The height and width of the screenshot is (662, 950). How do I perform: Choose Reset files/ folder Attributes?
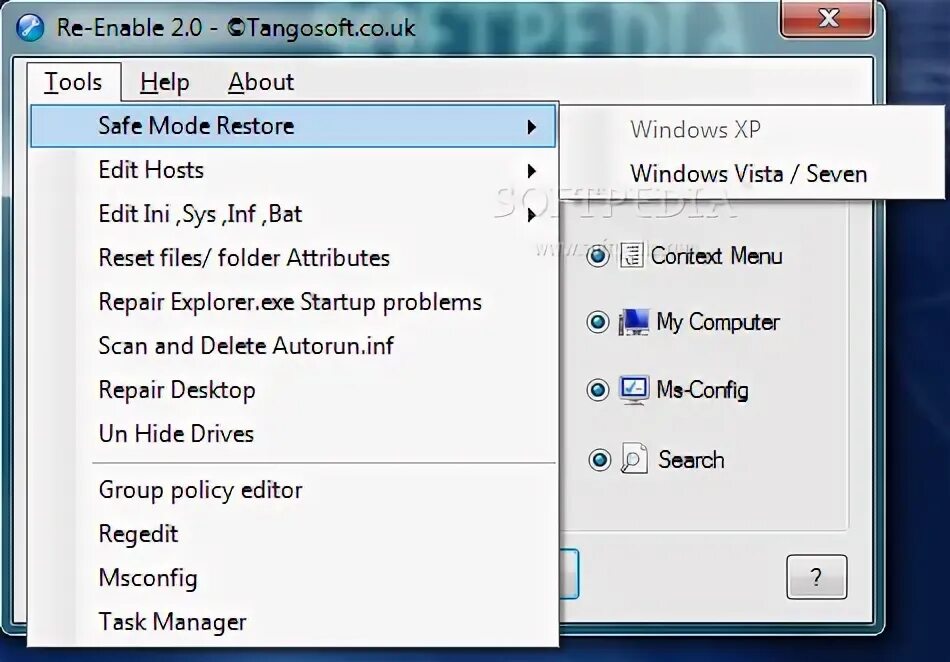(293, 258)
